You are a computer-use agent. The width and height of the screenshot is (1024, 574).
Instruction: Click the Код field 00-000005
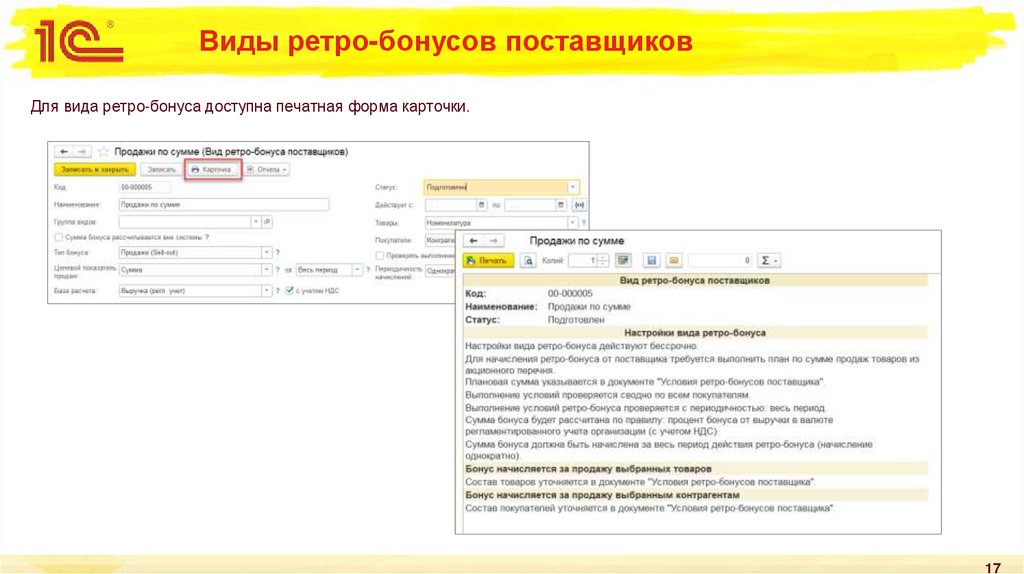[x=144, y=187]
